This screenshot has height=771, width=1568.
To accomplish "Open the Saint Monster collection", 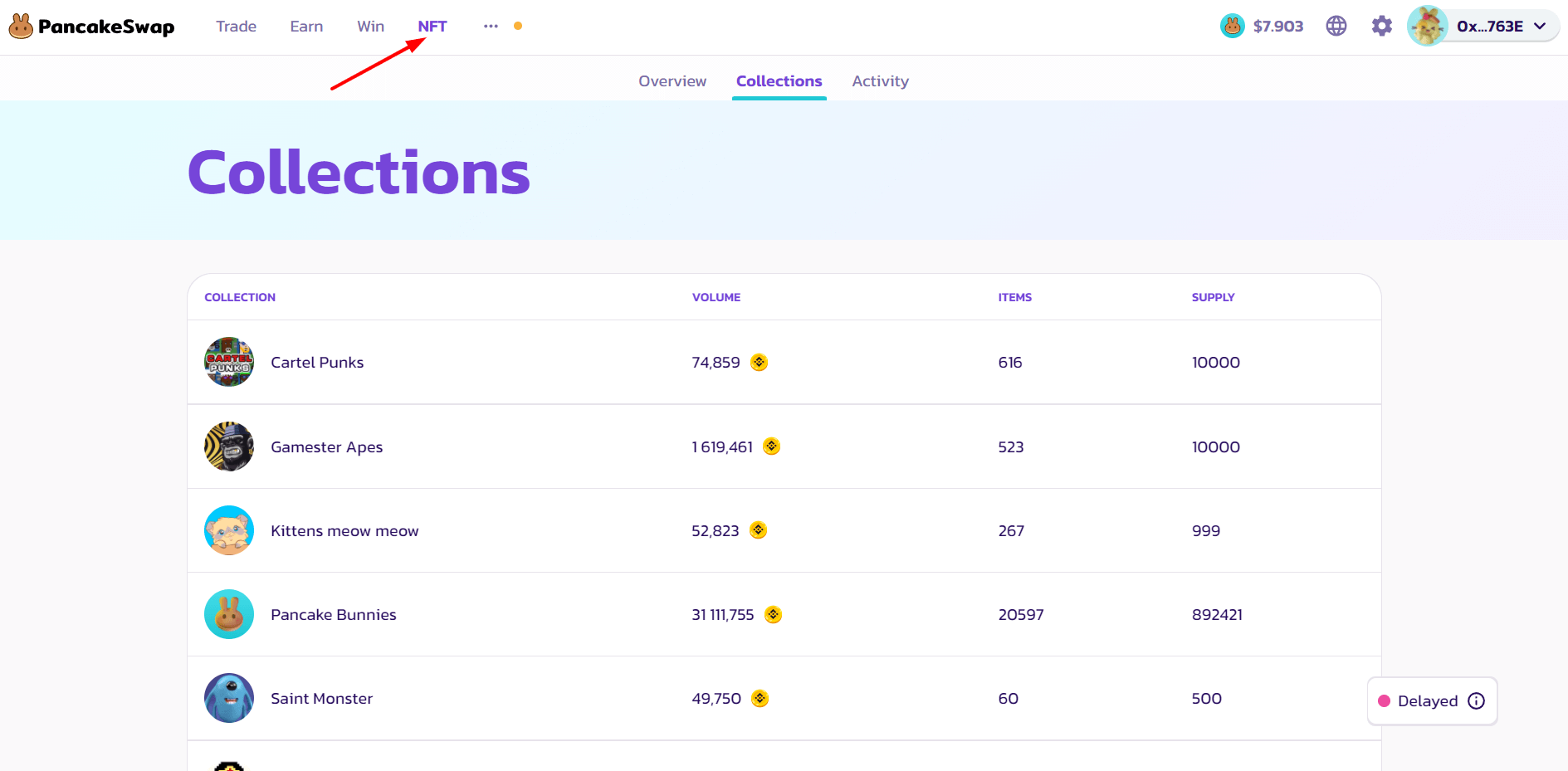I will pyautogui.click(x=321, y=699).
